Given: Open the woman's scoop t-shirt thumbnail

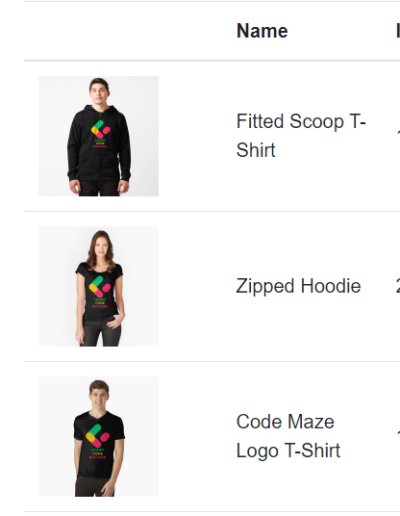Looking at the screenshot, I should click(x=98, y=286).
